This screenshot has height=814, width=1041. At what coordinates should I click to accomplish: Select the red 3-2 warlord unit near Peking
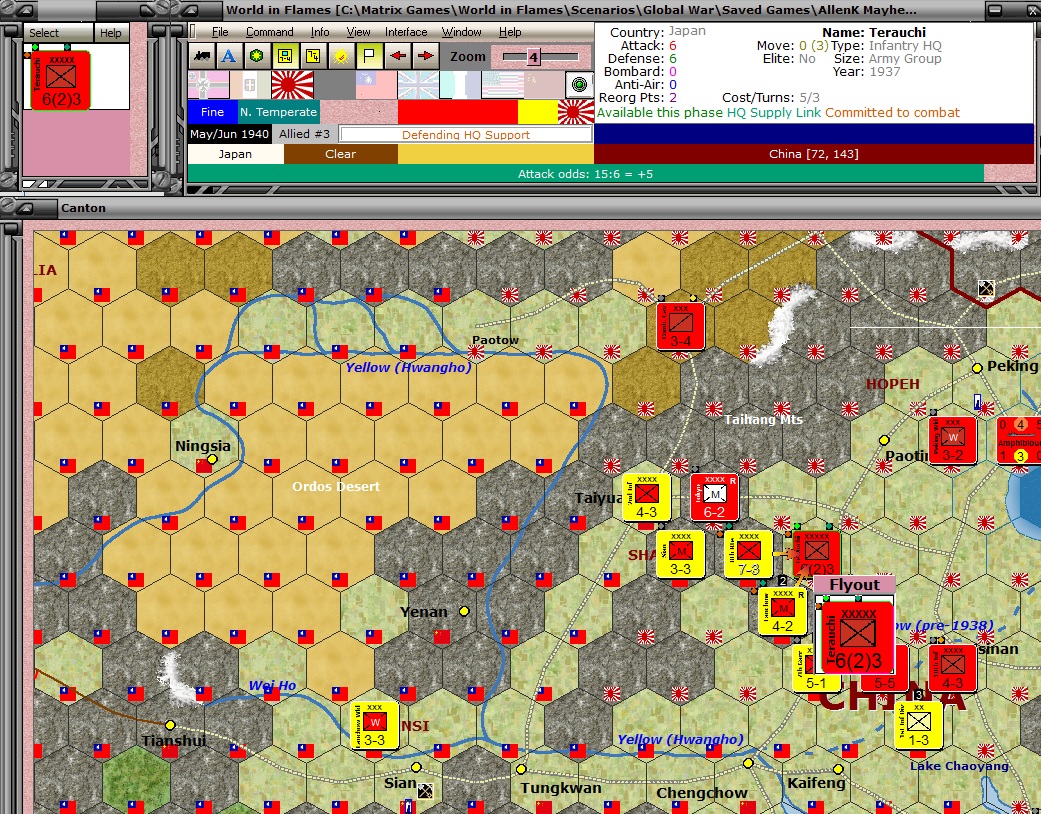pos(952,440)
